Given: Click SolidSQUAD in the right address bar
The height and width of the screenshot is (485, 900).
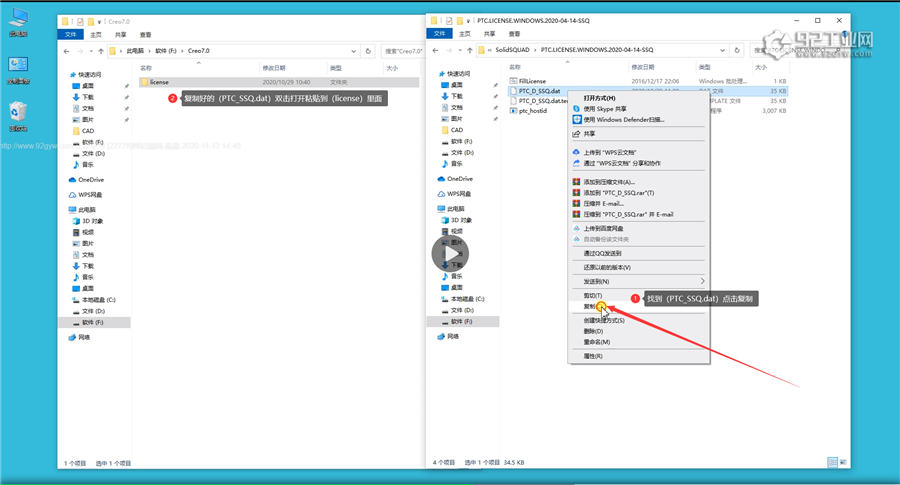Looking at the screenshot, I should pyautogui.click(x=512, y=50).
